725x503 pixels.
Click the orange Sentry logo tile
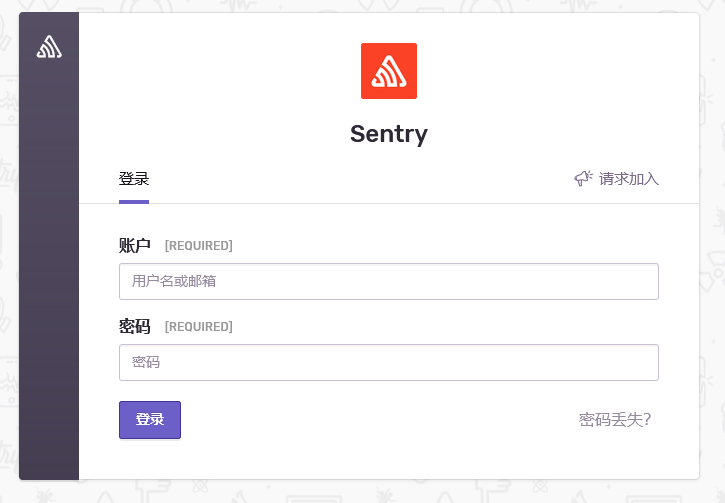click(x=389, y=71)
